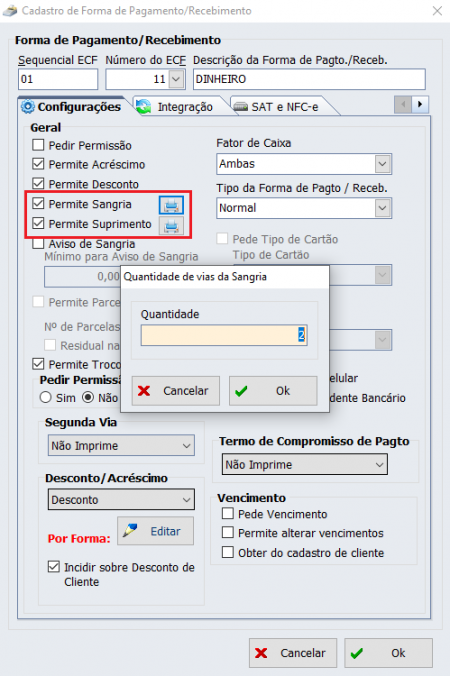Click the left tab scroll arrow
The image size is (450, 676).
pyautogui.click(x=403, y=104)
